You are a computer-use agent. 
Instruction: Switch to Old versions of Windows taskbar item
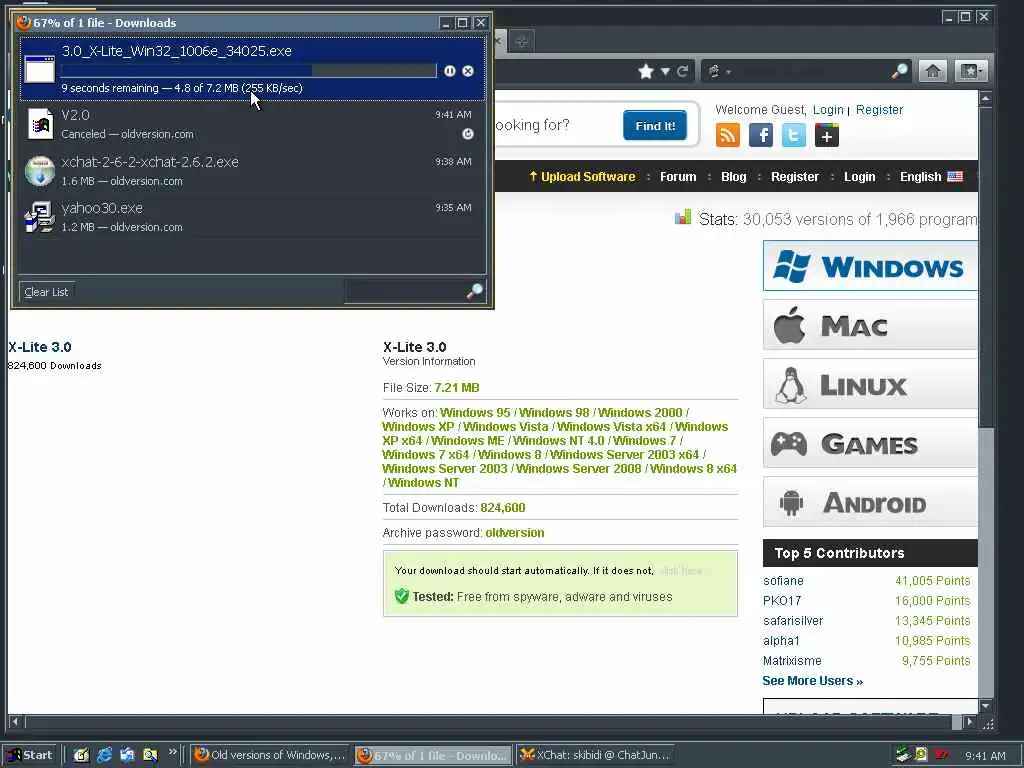[x=270, y=755]
